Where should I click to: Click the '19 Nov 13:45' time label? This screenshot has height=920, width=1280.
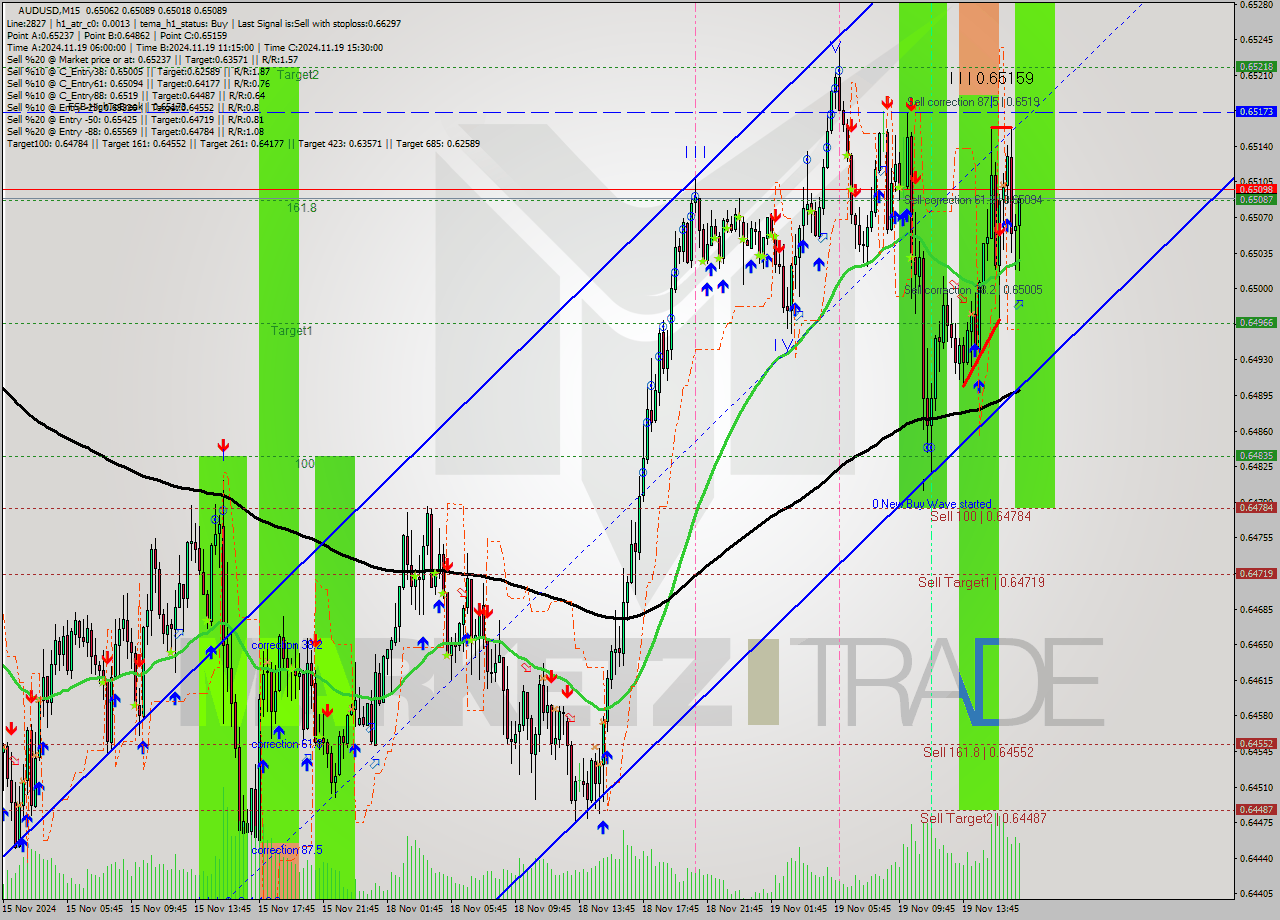989,909
